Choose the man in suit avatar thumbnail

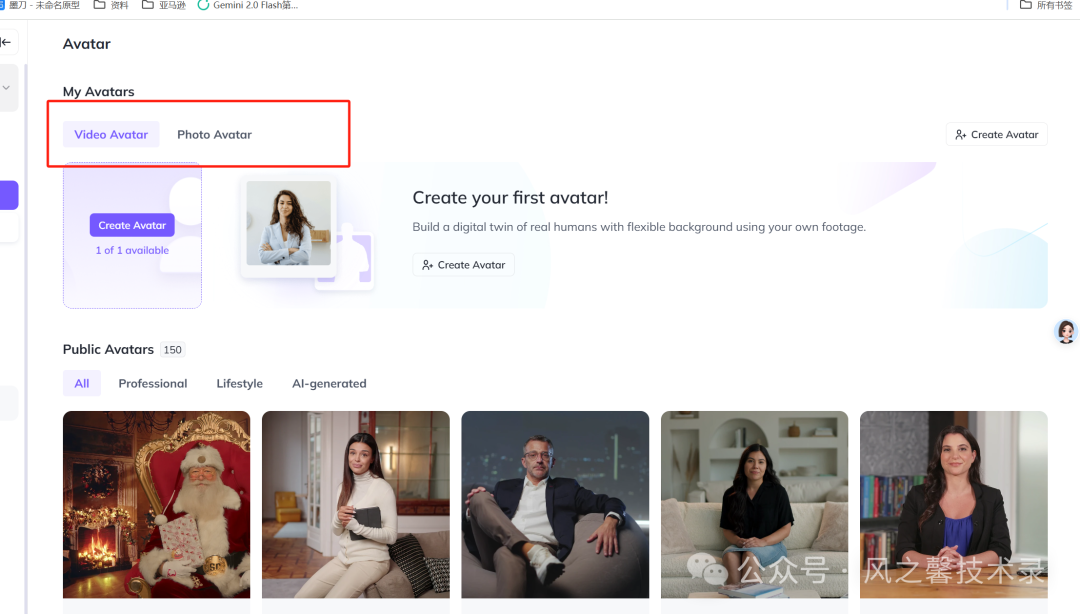(x=555, y=505)
